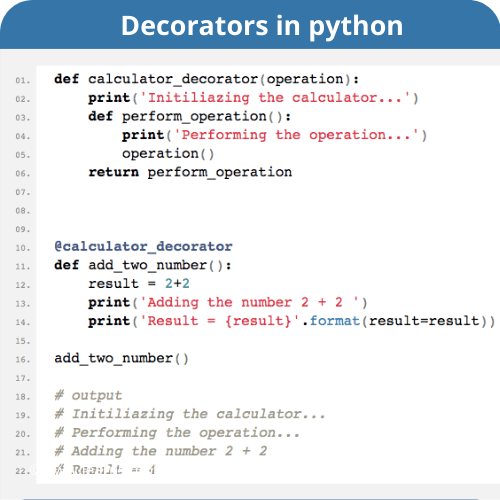
Task: Click line number 03.
Action: [23, 118]
